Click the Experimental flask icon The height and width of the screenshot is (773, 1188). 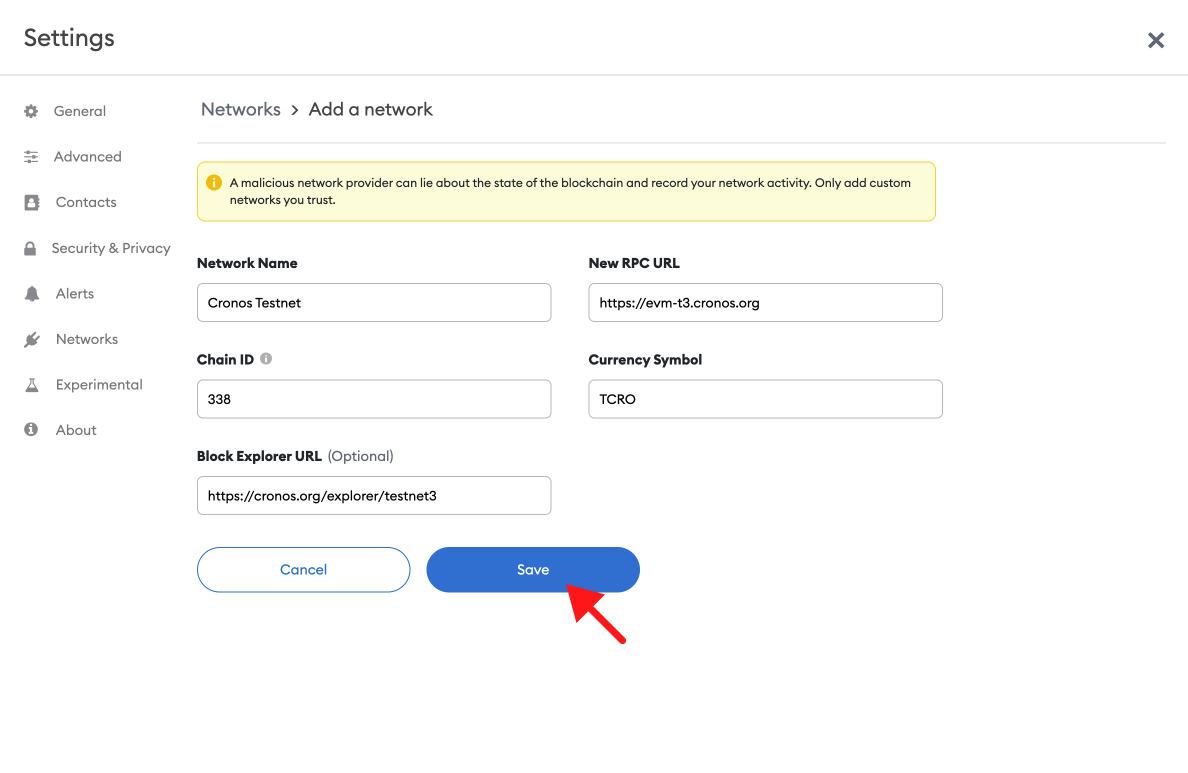(32, 385)
